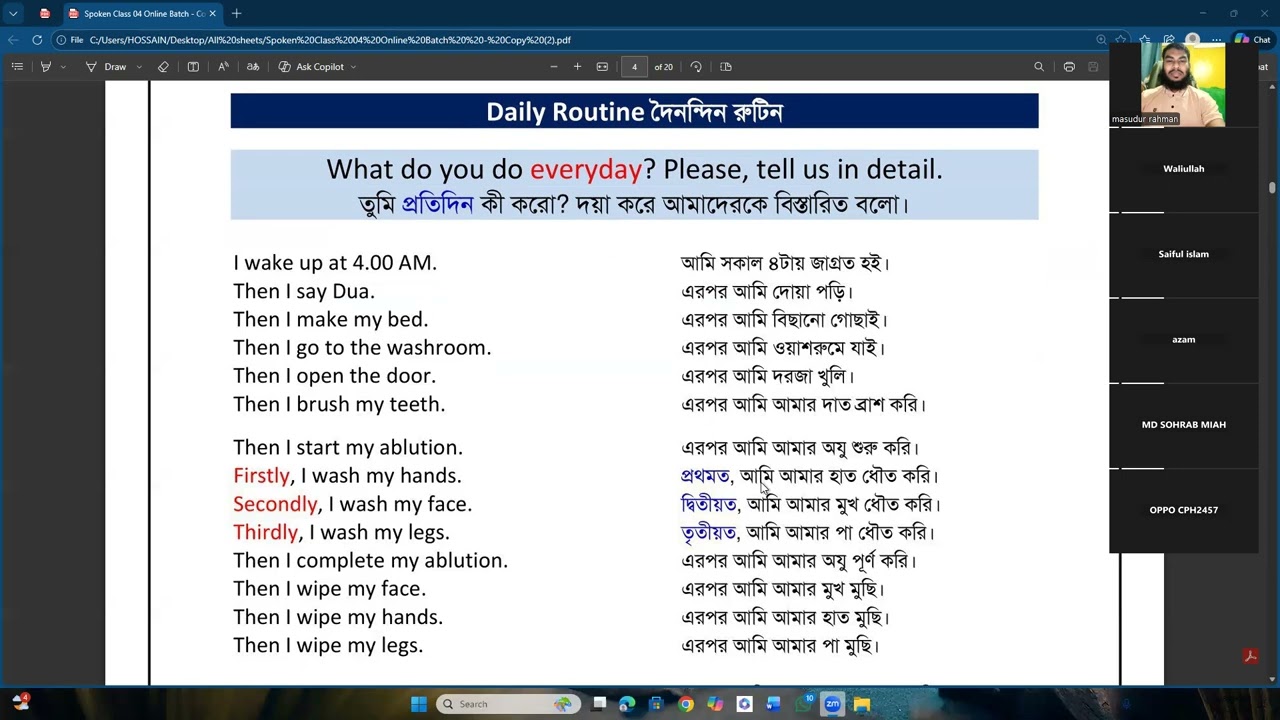Open the PDF contents sidebar icon
Viewport: 1280px width, 720px height.
(x=17, y=67)
